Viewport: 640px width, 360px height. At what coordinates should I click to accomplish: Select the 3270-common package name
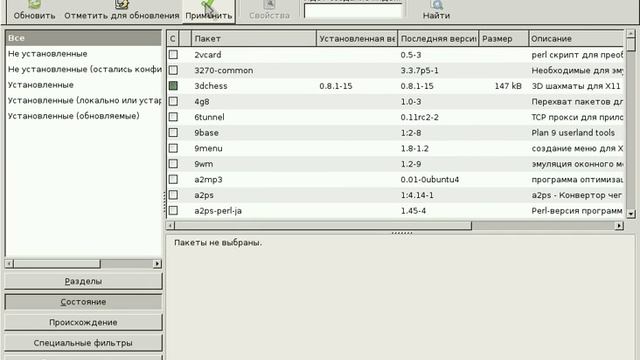[x=224, y=70]
